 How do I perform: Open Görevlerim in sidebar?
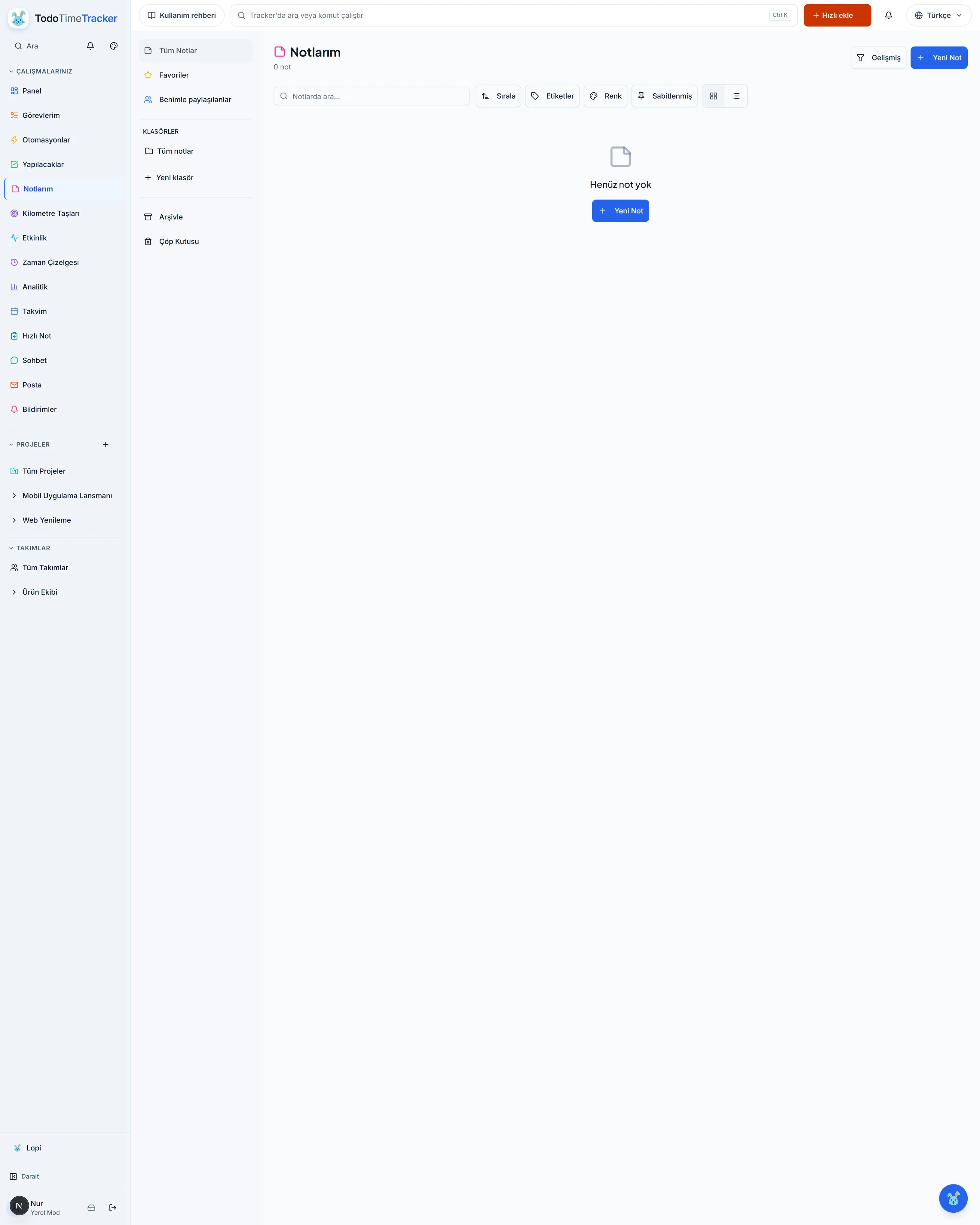(63, 115)
